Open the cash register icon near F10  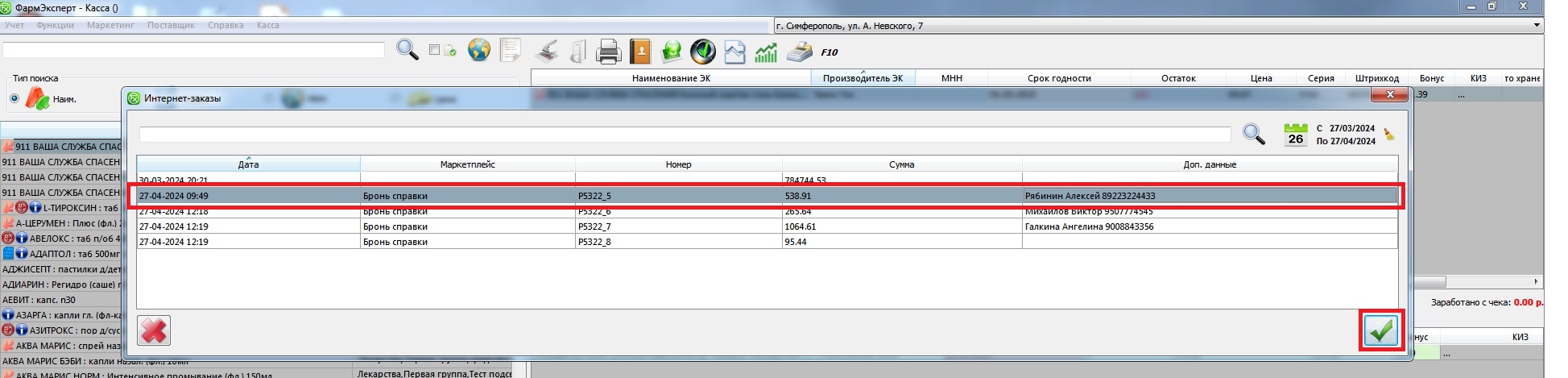point(799,52)
